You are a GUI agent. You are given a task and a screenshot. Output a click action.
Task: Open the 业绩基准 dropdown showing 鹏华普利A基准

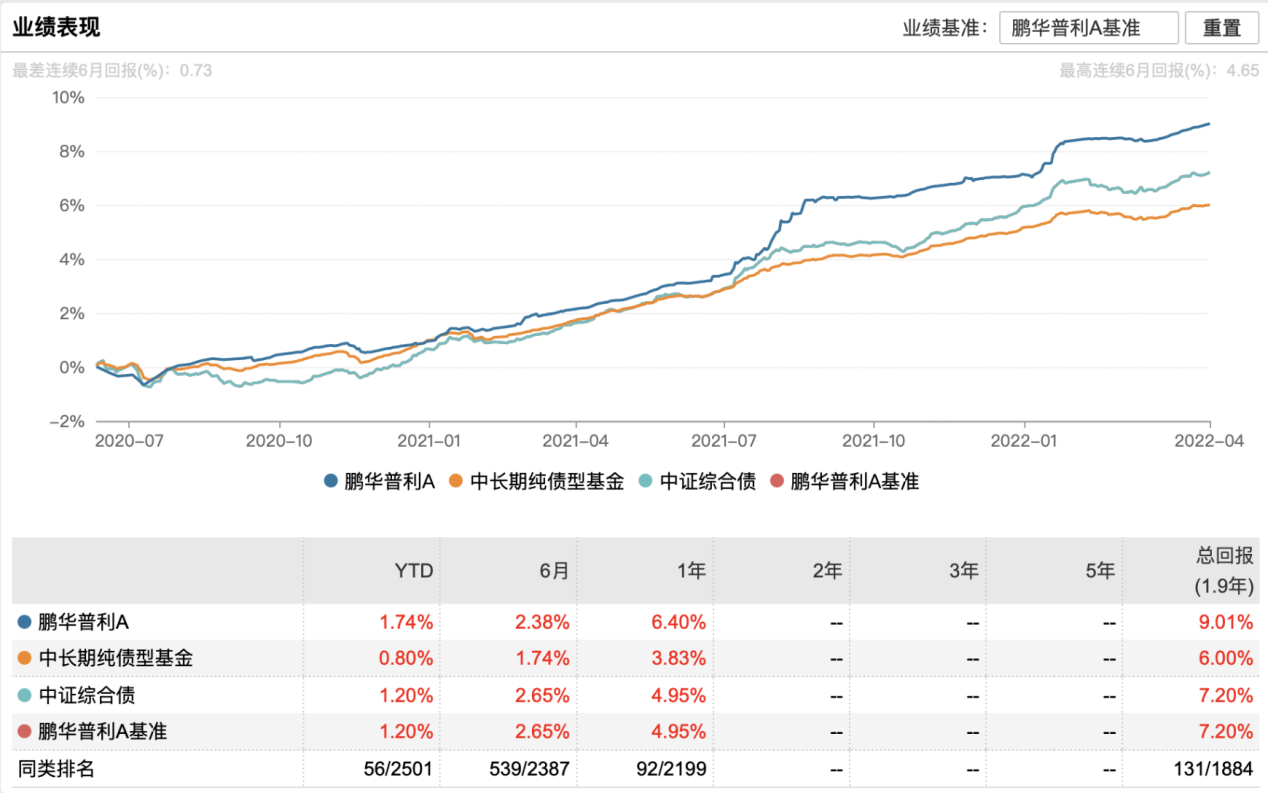click(x=1088, y=28)
